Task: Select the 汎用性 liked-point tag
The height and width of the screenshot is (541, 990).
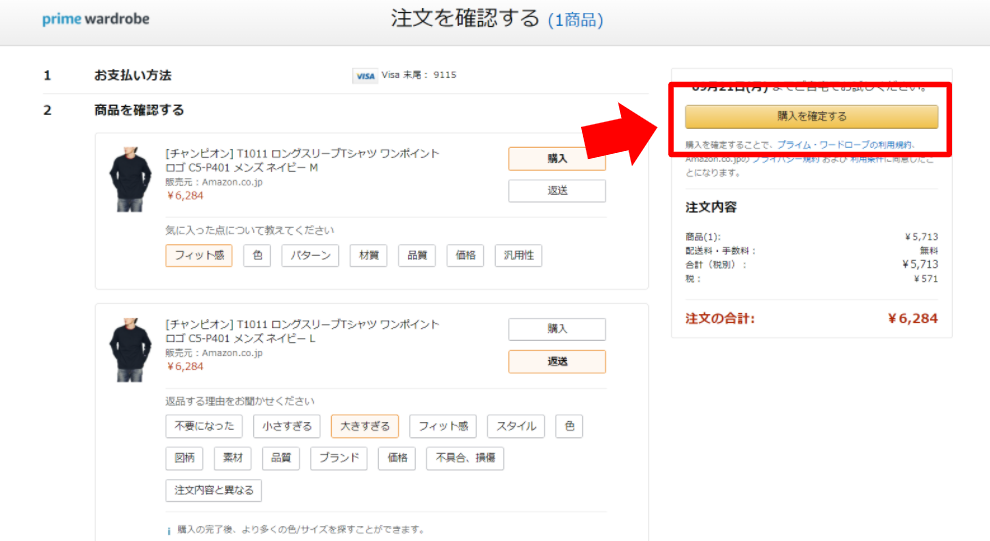Action: coord(518,256)
